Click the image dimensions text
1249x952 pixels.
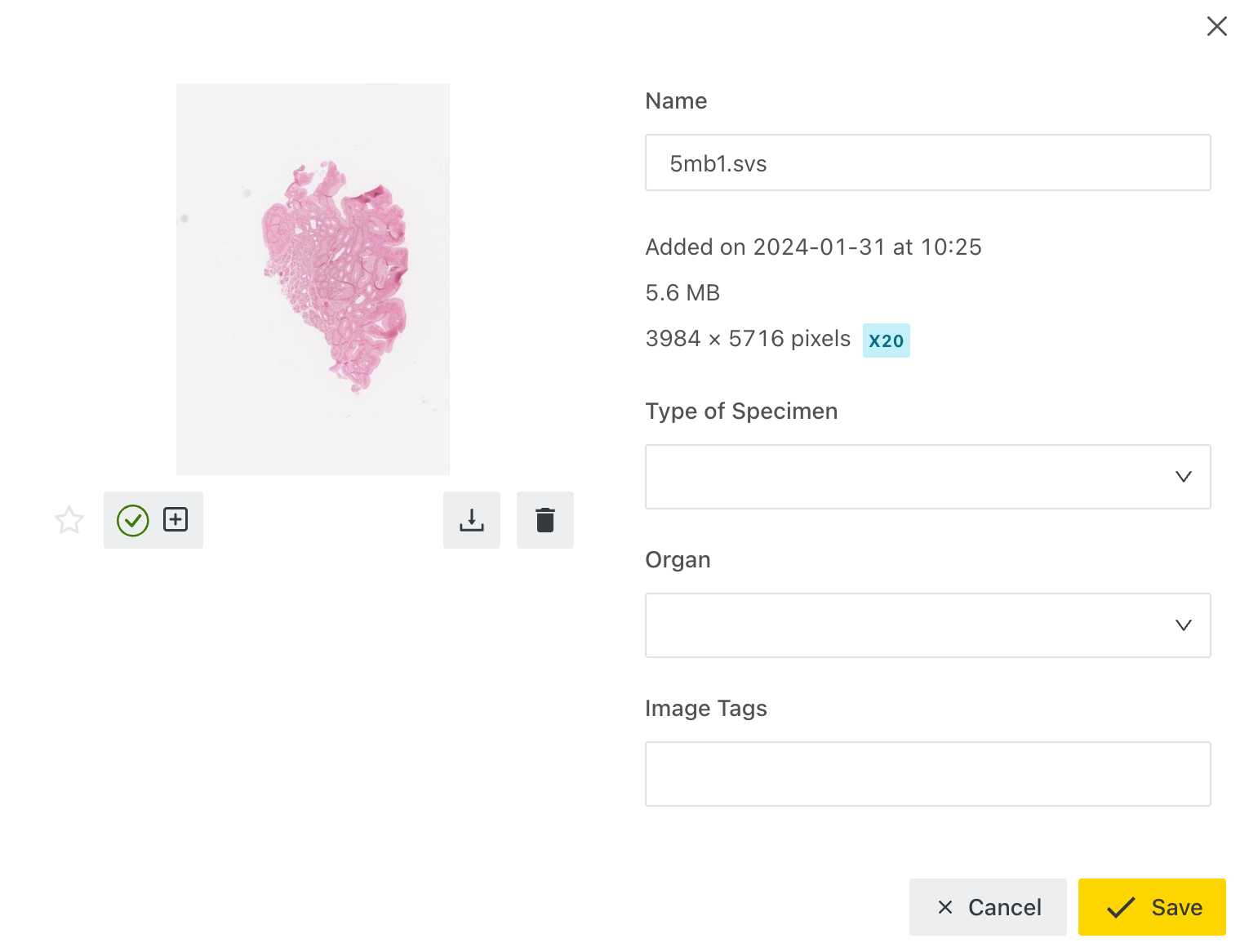748,339
